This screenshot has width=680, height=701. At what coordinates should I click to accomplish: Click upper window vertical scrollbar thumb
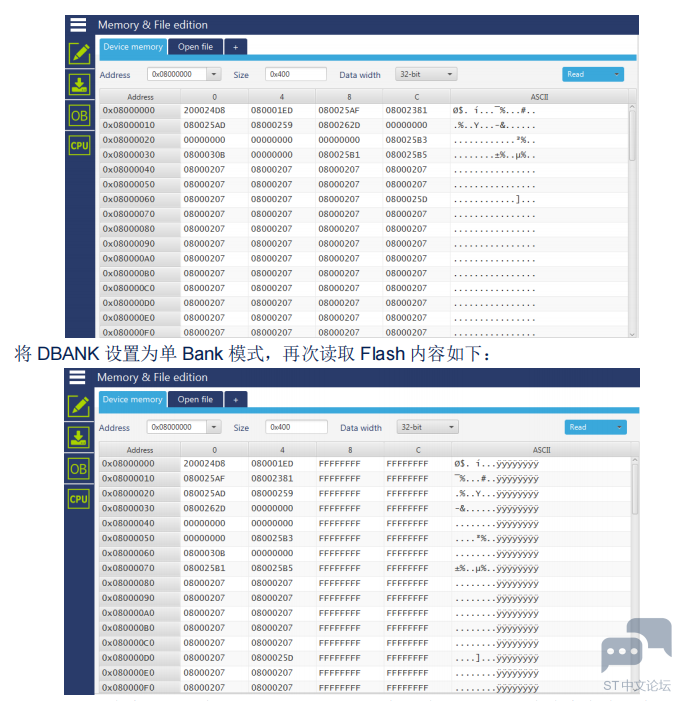click(632, 136)
